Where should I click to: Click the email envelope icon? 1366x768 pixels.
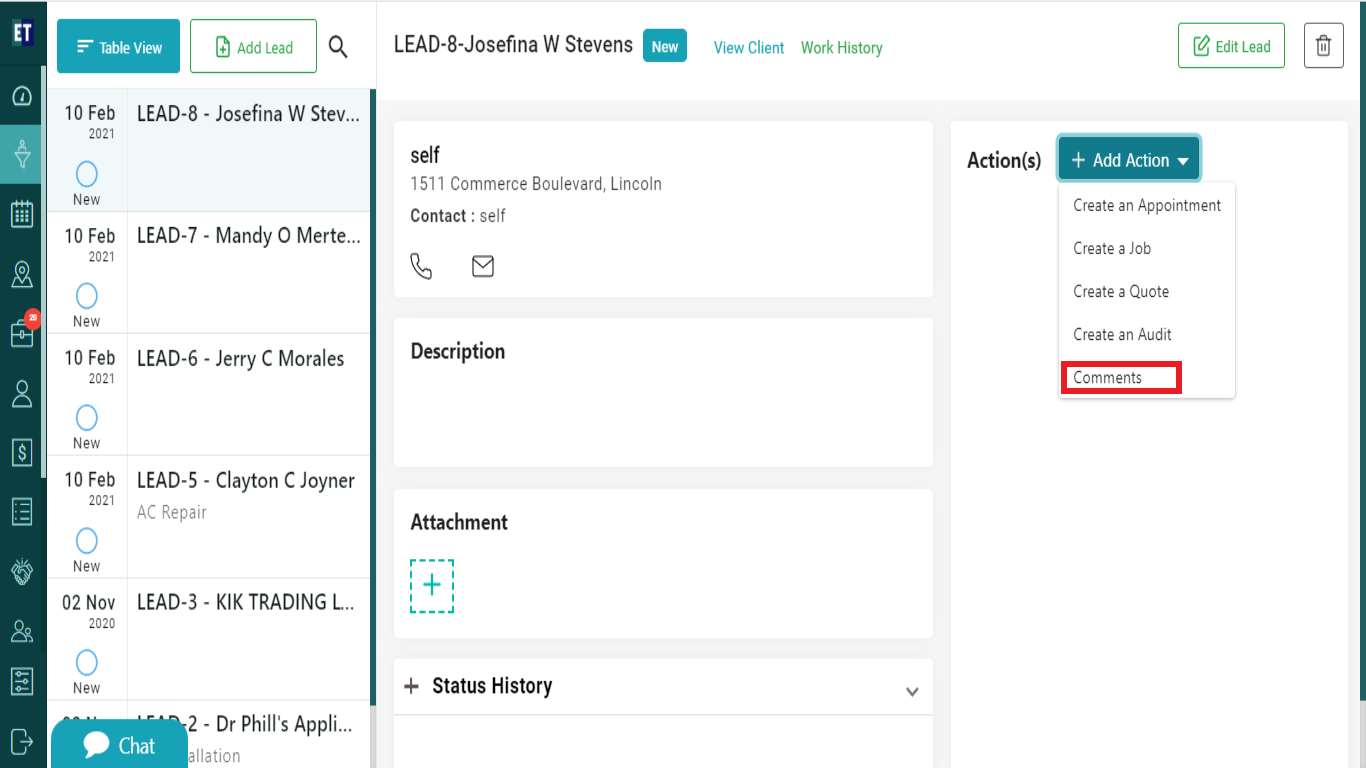pos(483,266)
